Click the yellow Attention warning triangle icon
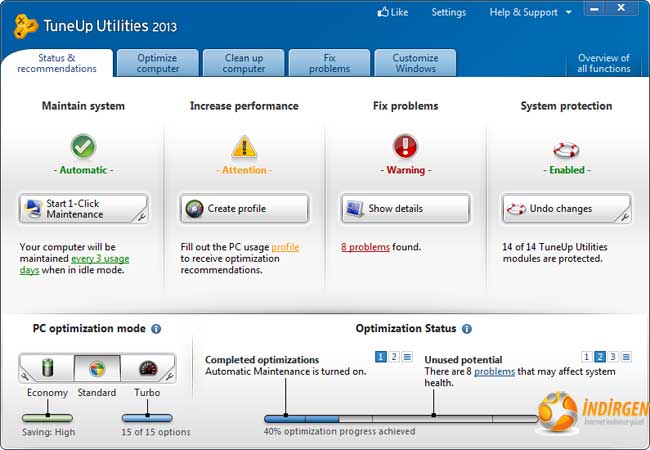Screen dimensions: 650x450 pos(244,147)
